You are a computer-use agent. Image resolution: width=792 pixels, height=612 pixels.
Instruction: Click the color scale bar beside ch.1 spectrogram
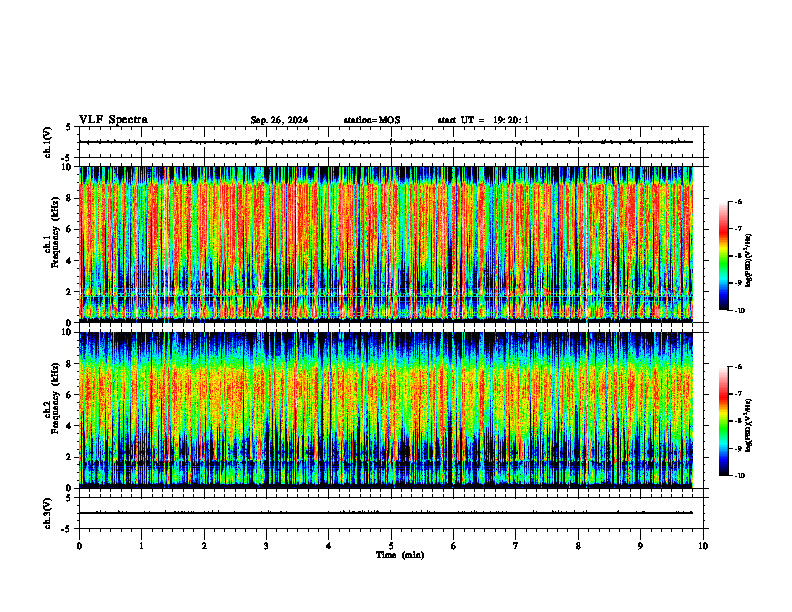click(723, 256)
